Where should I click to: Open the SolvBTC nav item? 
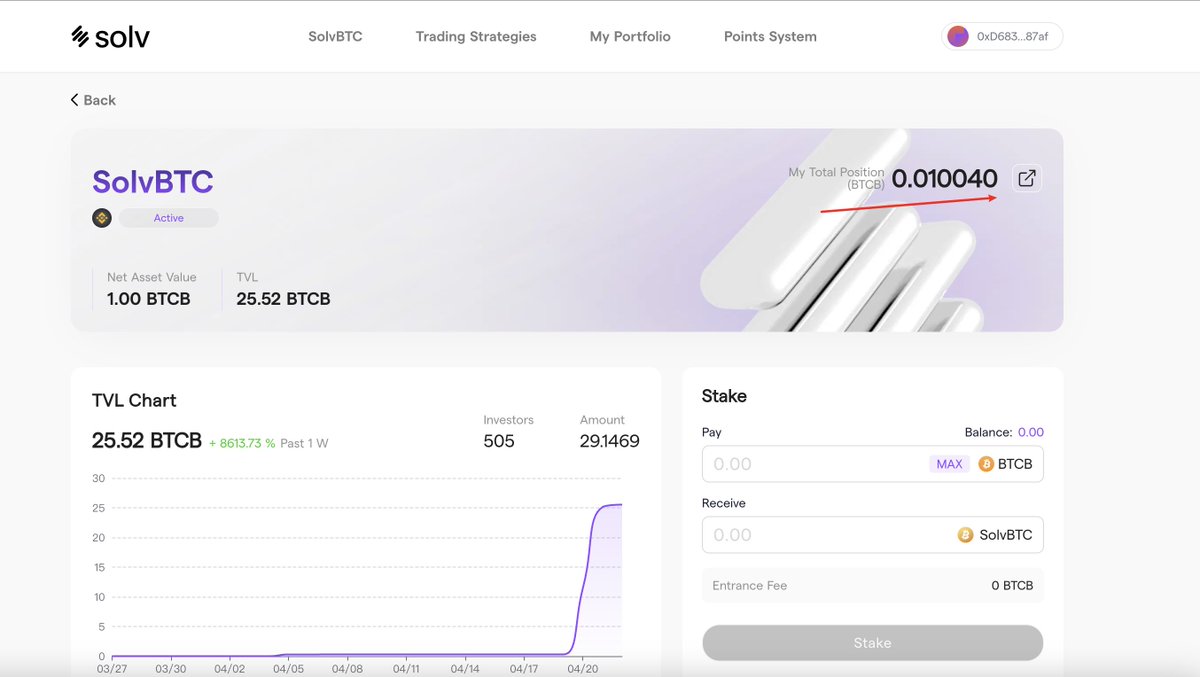[x=335, y=37]
